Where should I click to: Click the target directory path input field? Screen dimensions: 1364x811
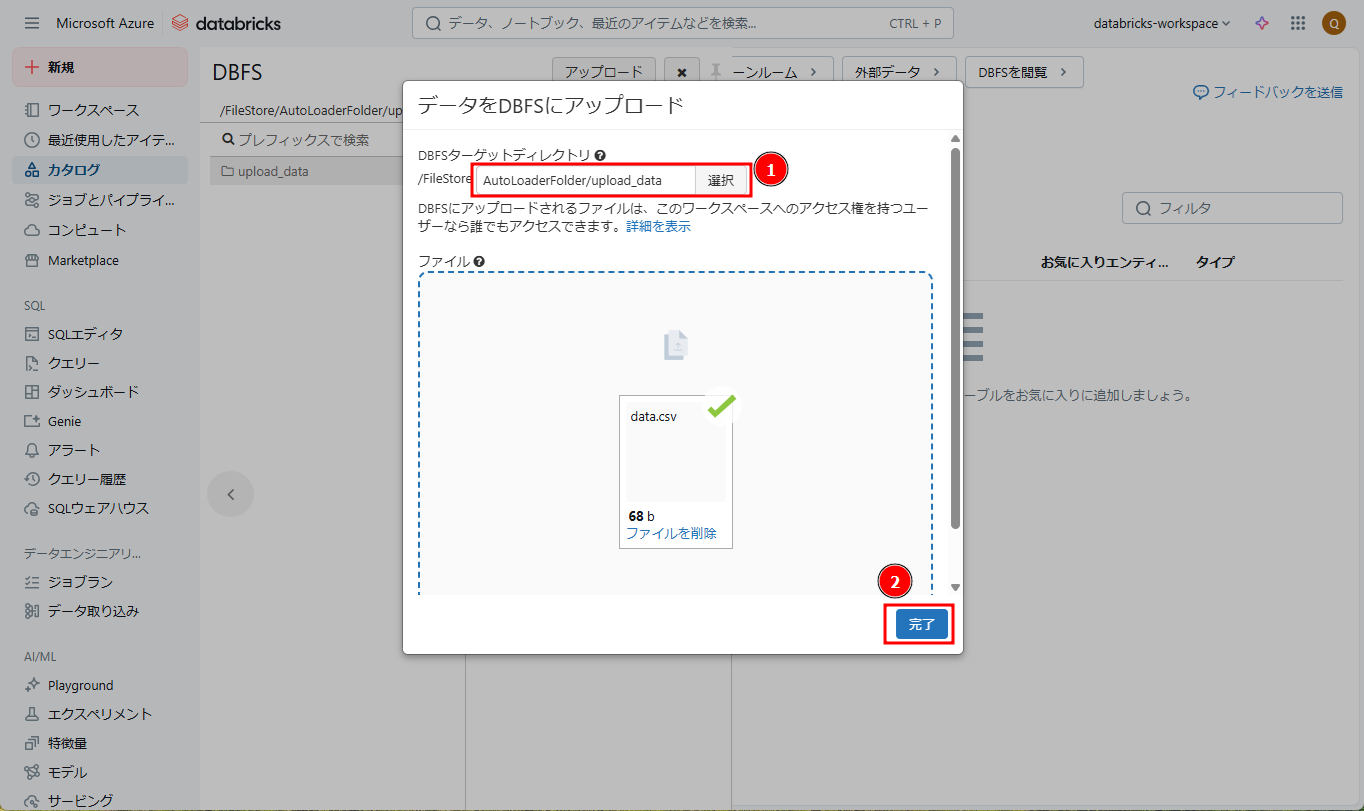click(x=585, y=180)
